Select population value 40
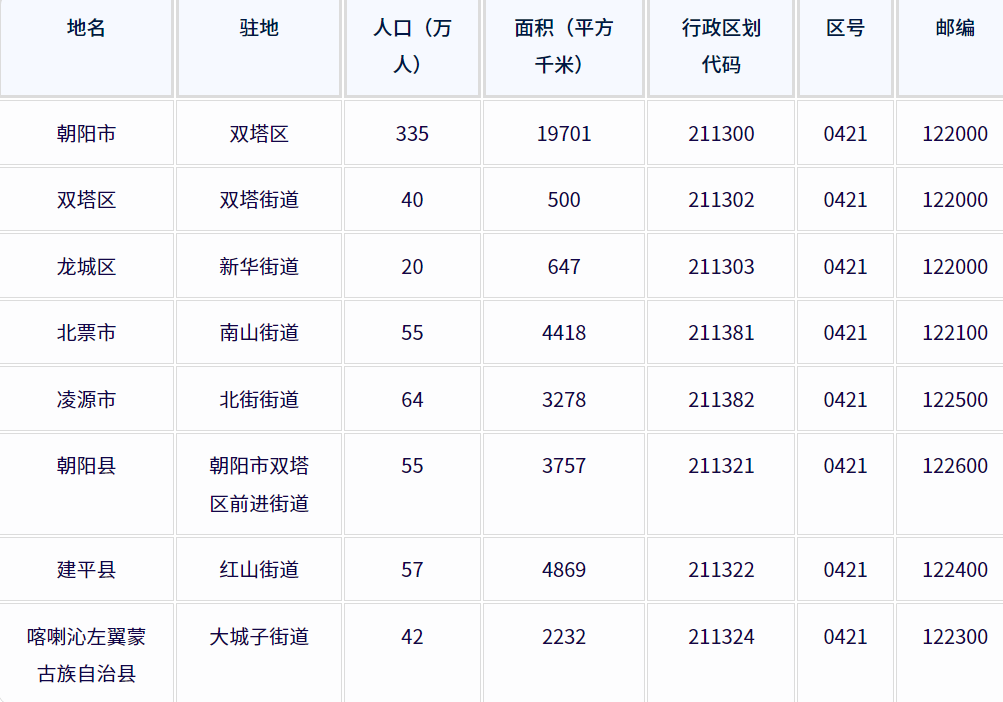Screen dimensions: 1003x702 412,200
